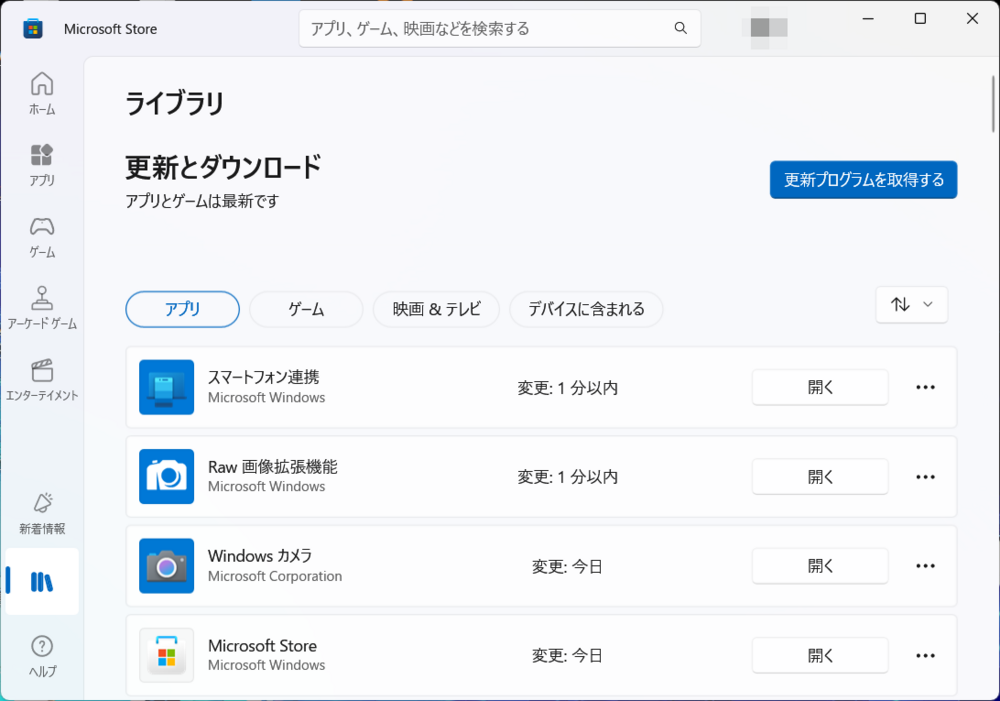Click the アプリとゲームは最新です status text
The width and height of the screenshot is (1000, 701).
(x=202, y=202)
